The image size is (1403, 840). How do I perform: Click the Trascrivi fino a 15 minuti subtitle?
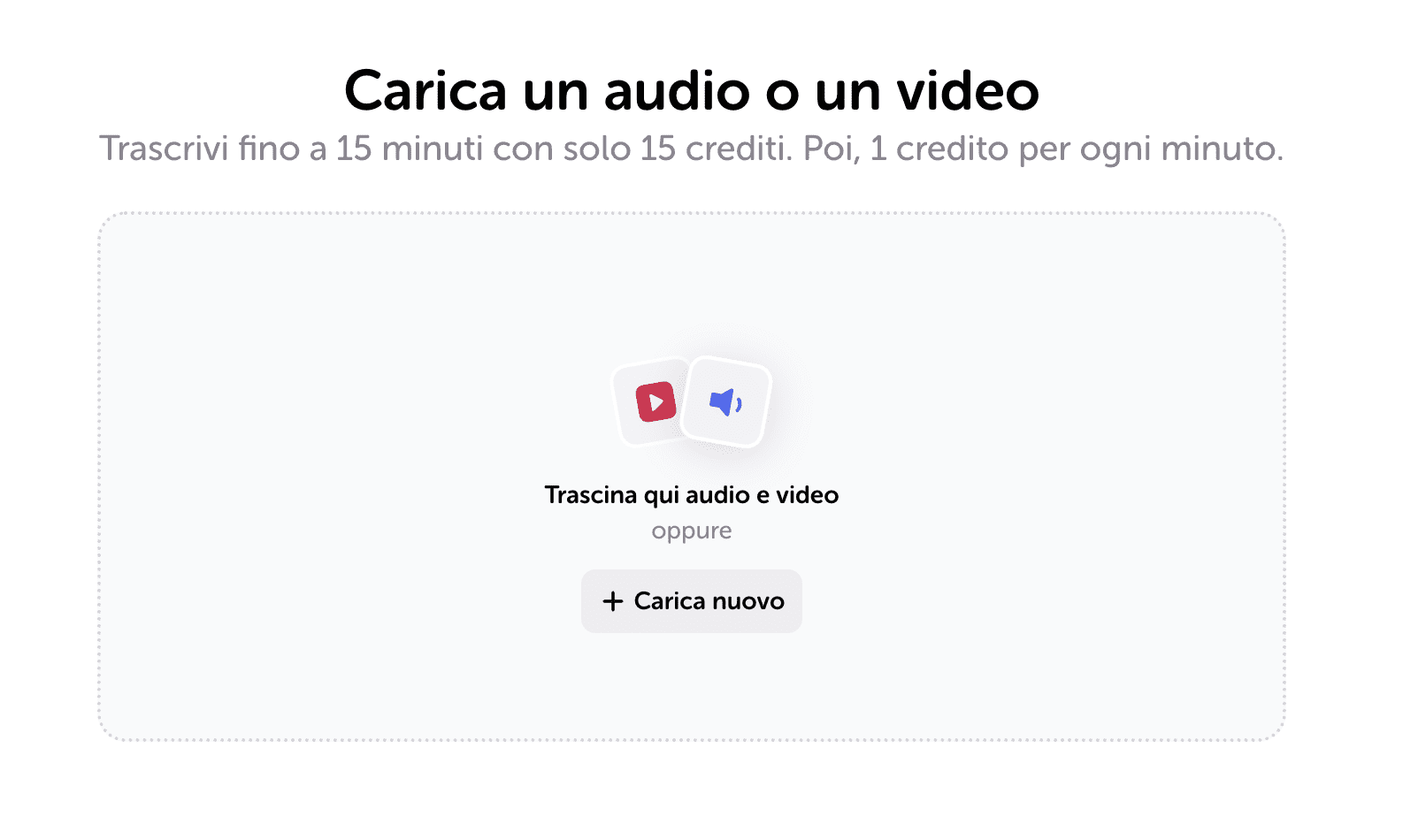pyautogui.click(x=692, y=149)
